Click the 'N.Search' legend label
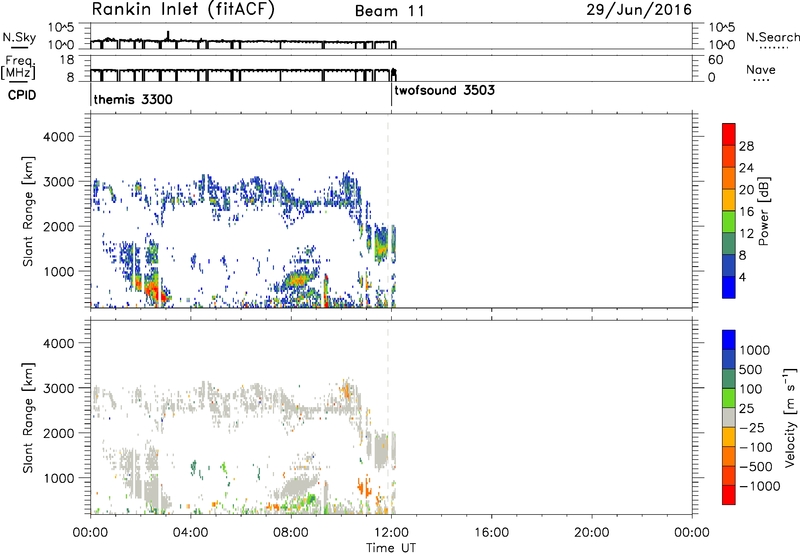This screenshot has height=554, width=800. [772, 37]
